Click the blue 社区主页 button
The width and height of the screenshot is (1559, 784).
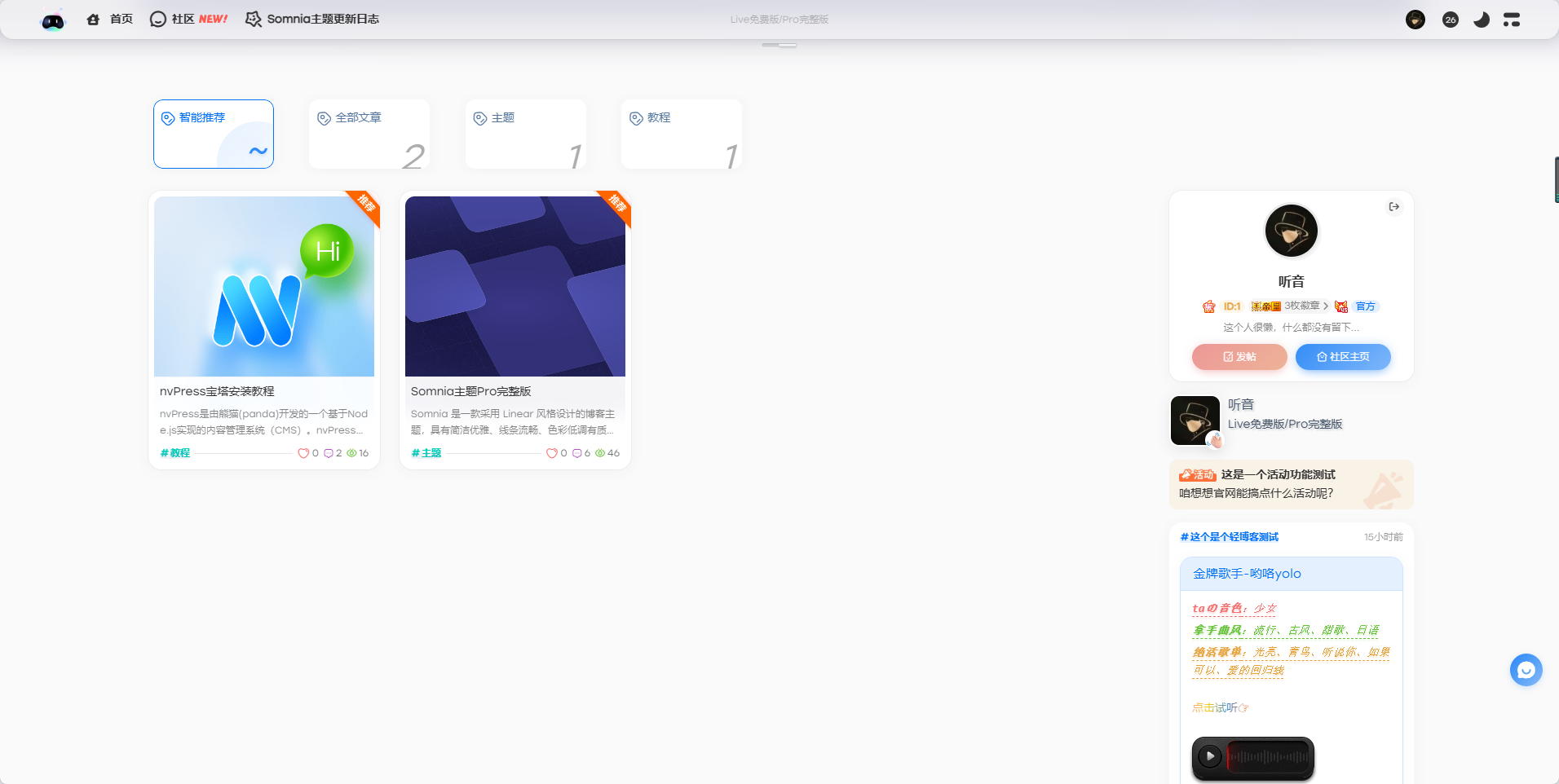coord(1342,357)
